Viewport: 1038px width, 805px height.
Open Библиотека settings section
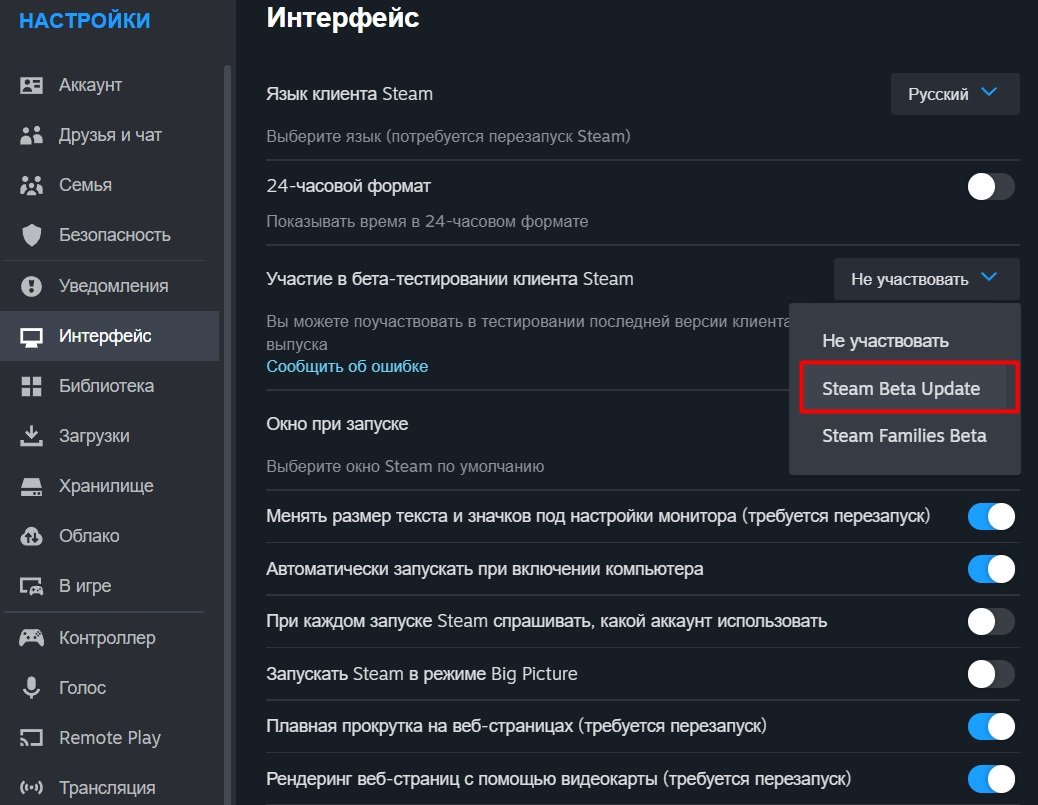coord(107,386)
